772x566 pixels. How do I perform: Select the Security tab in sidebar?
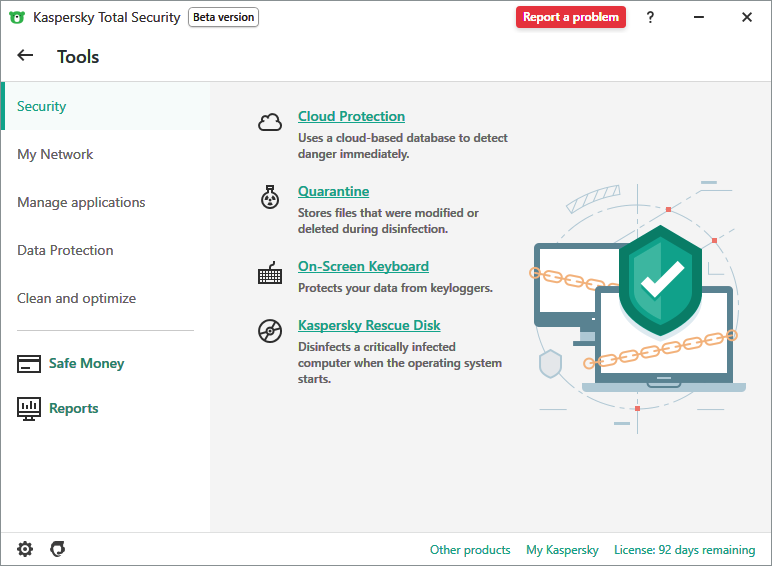pos(42,106)
